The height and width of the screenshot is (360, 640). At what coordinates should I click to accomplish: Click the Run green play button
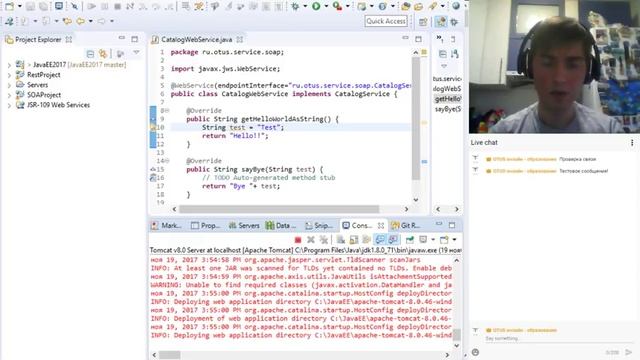(x=316, y=6)
